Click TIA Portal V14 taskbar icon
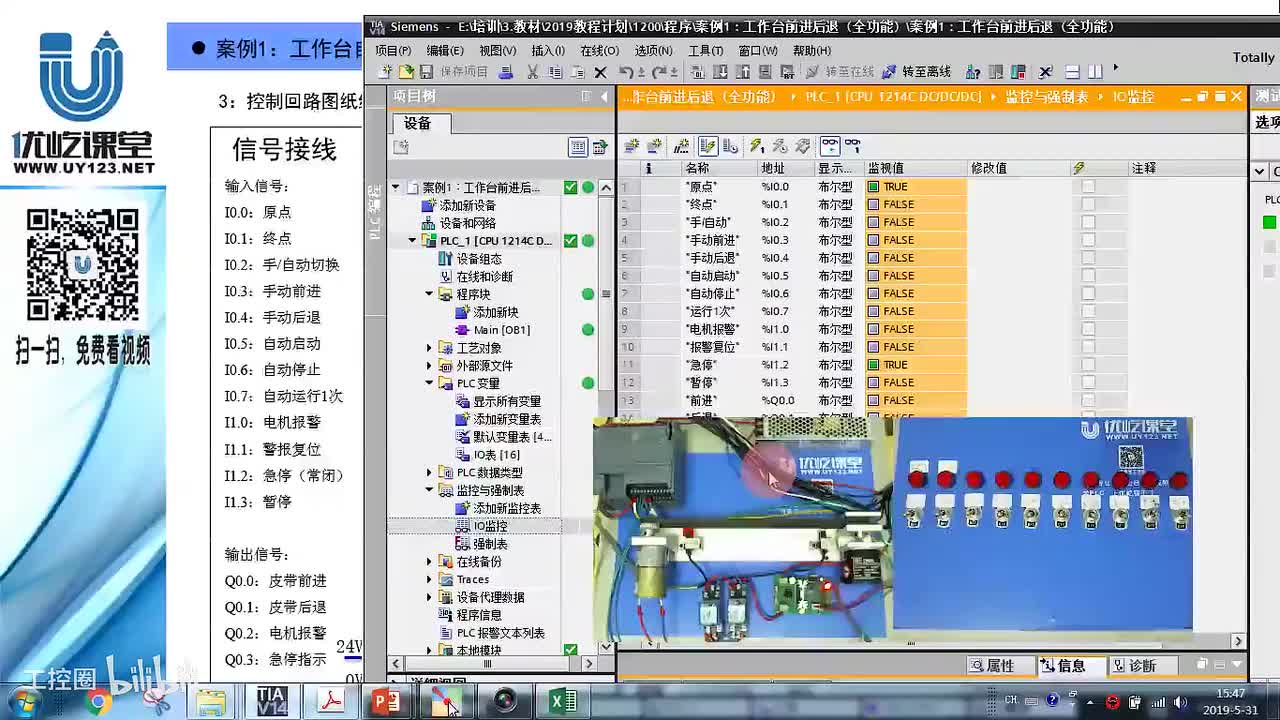 click(x=271, y=702)
